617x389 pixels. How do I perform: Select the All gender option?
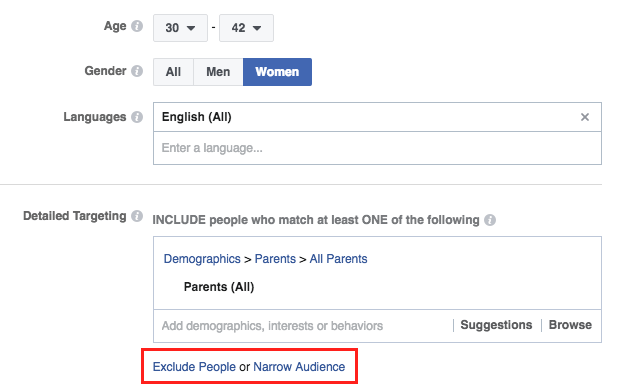[x=174, y=72]
